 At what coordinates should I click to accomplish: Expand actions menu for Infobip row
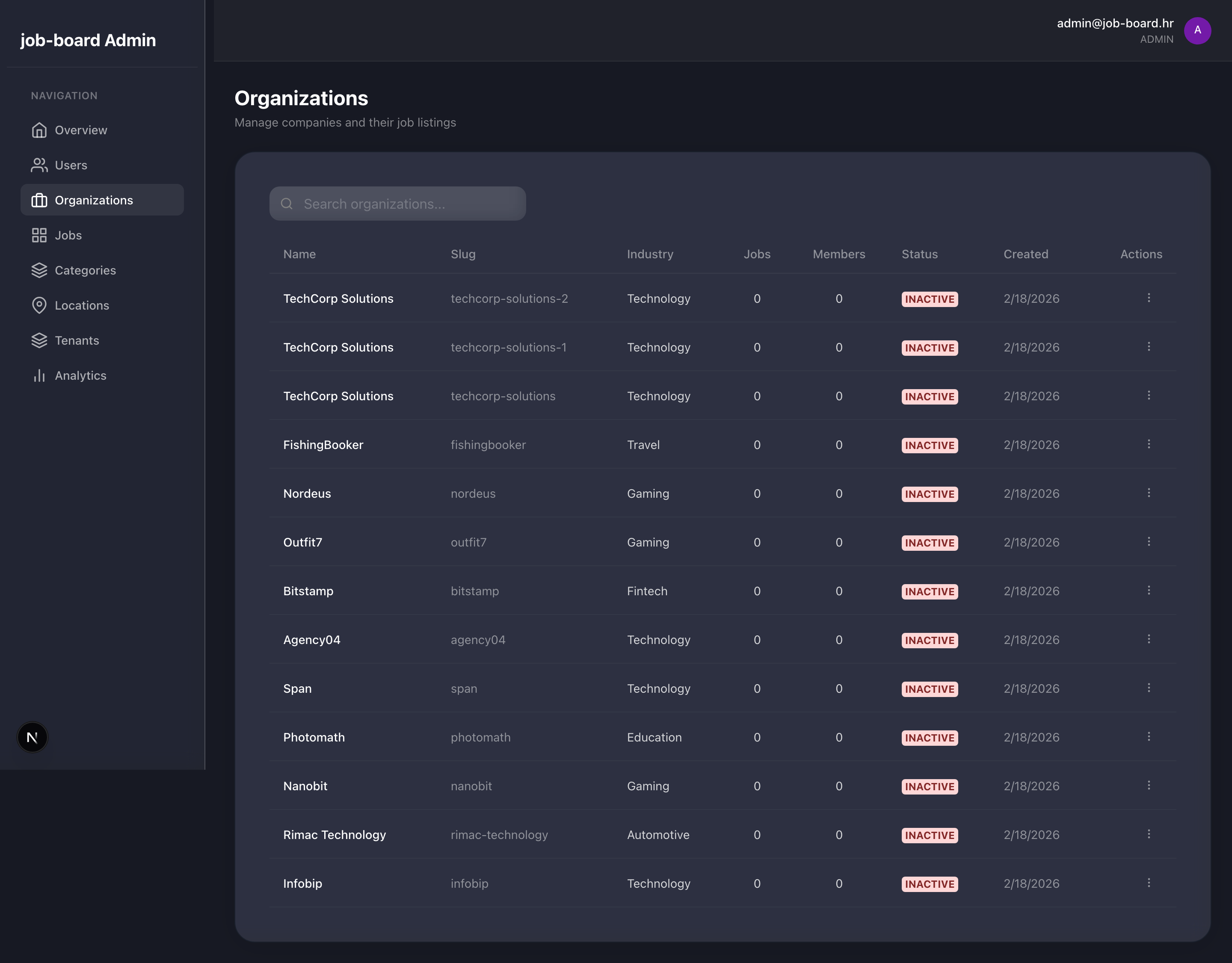pos(1149,883)
